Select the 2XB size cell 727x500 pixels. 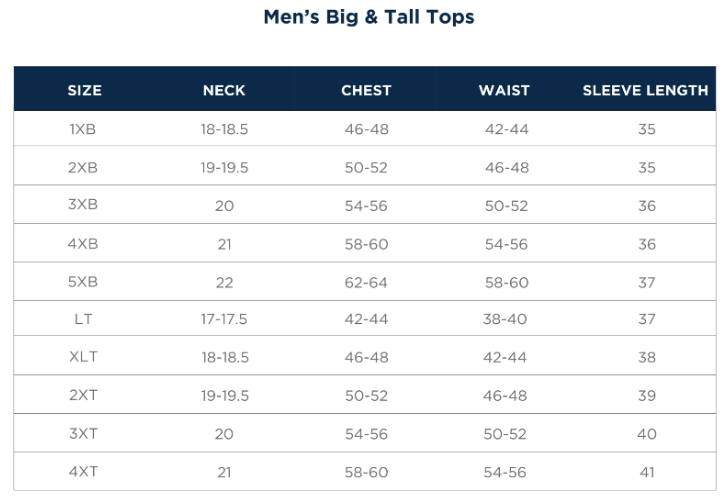83,168
